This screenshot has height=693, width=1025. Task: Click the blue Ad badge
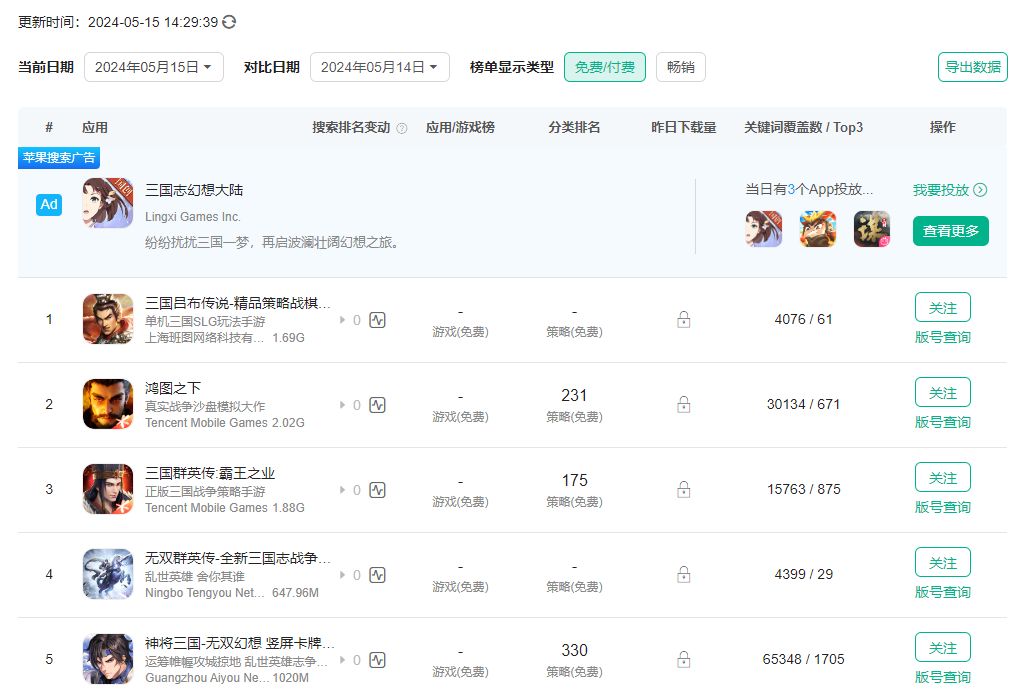pyautogui.click(x=48, y=204)
